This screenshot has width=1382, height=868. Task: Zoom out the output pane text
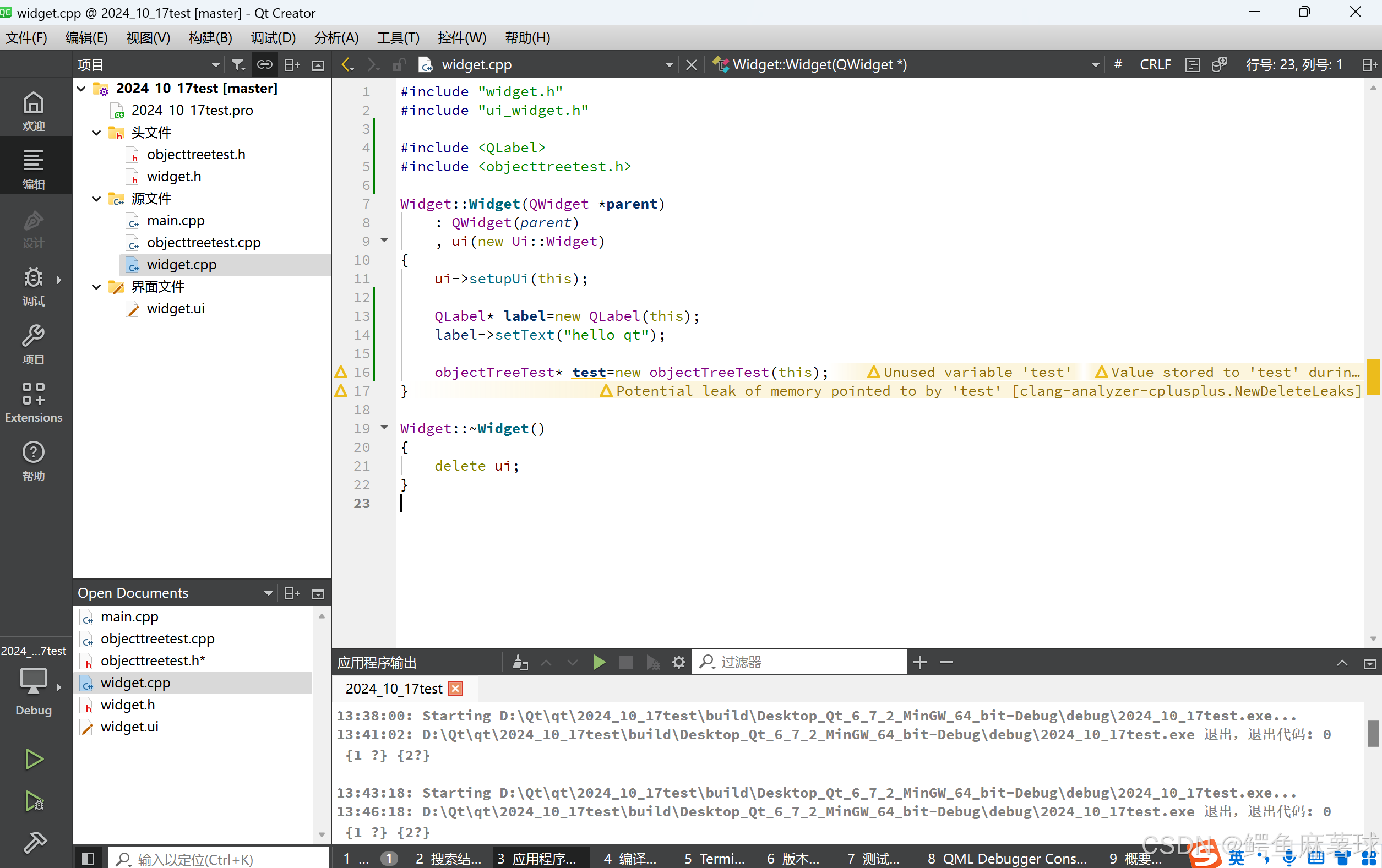(946, 662)
